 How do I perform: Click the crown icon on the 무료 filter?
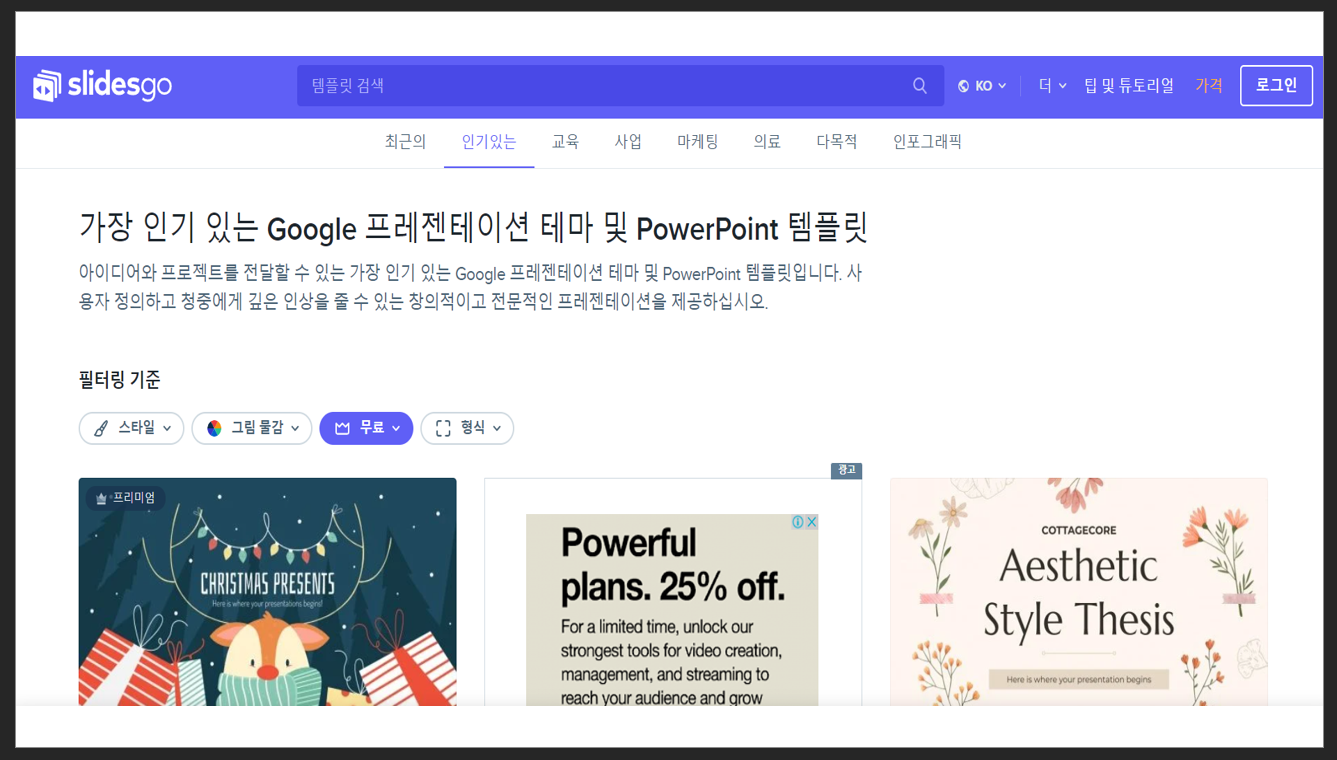pyautogui.click(x=341, y=428)
